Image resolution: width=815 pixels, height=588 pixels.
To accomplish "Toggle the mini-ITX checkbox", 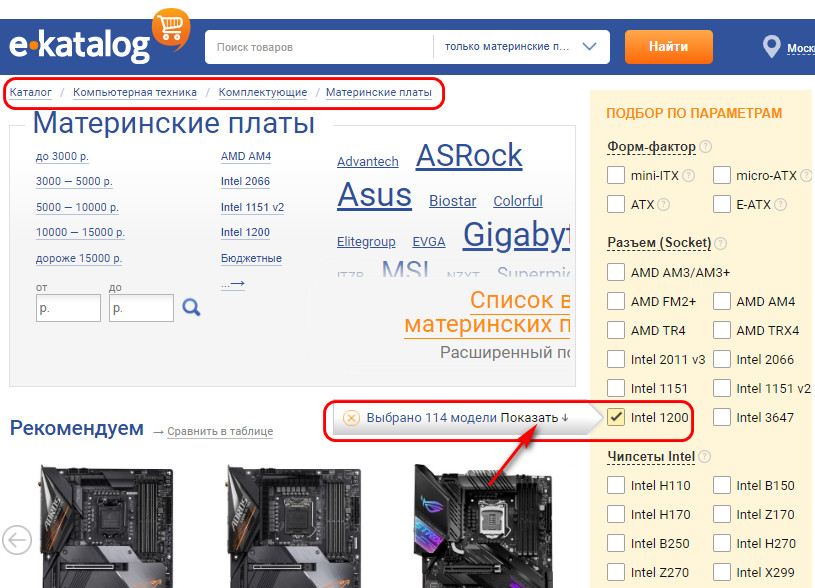I will point(616,175).
